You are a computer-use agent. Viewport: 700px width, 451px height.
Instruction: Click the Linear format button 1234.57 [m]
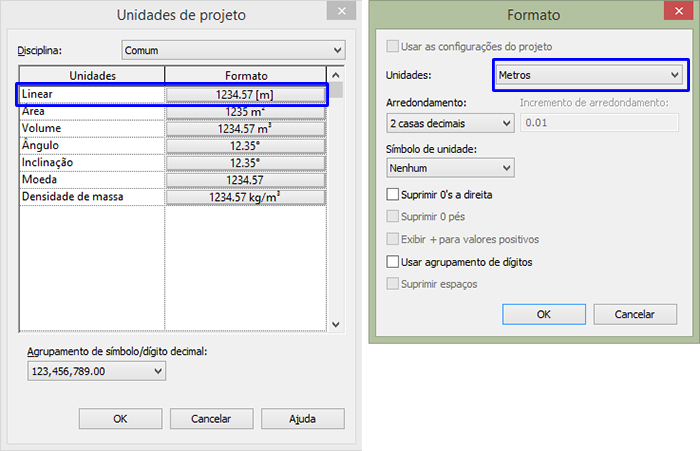tap(245, 95)
